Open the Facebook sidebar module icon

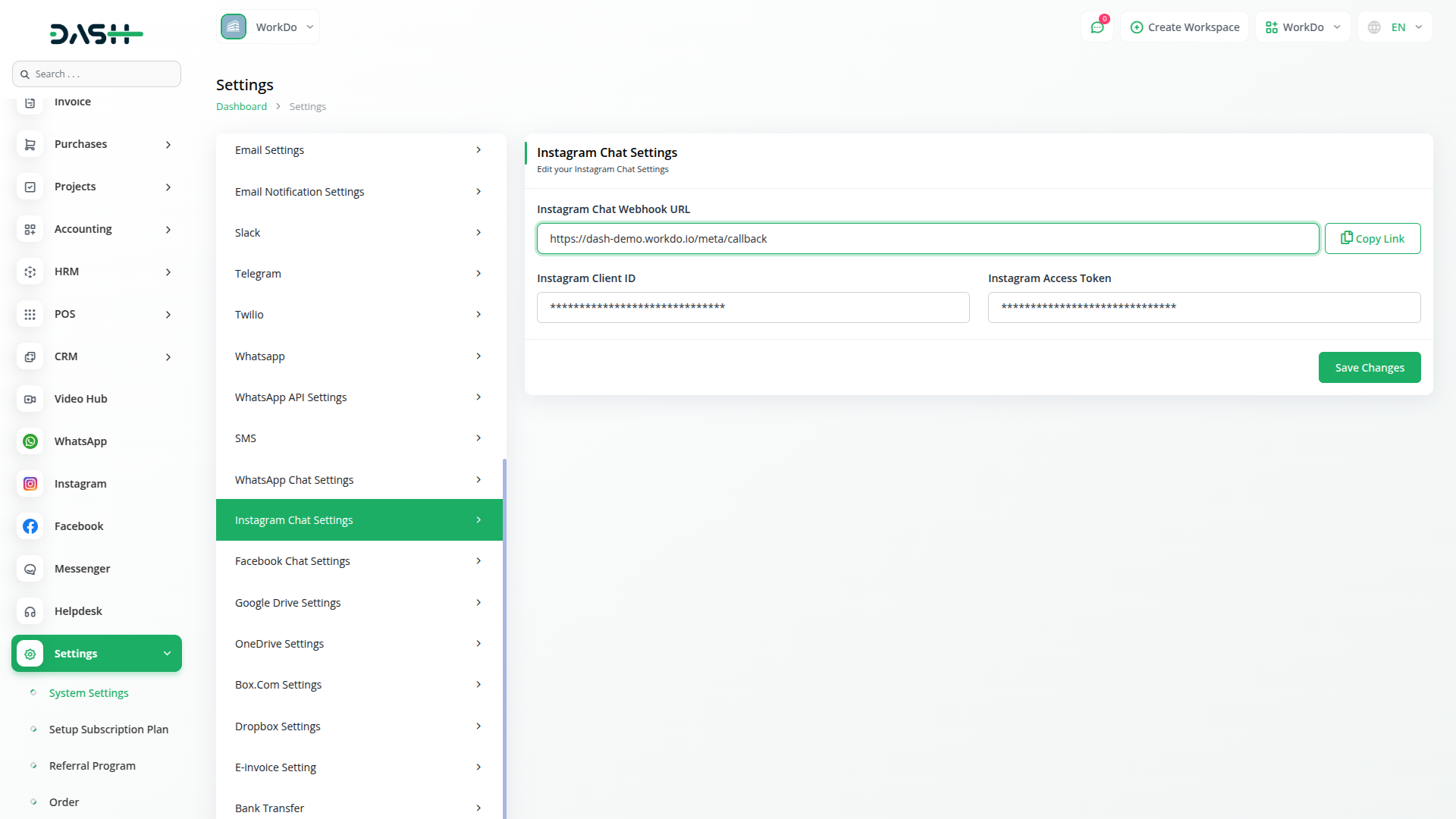click(30, 526)
